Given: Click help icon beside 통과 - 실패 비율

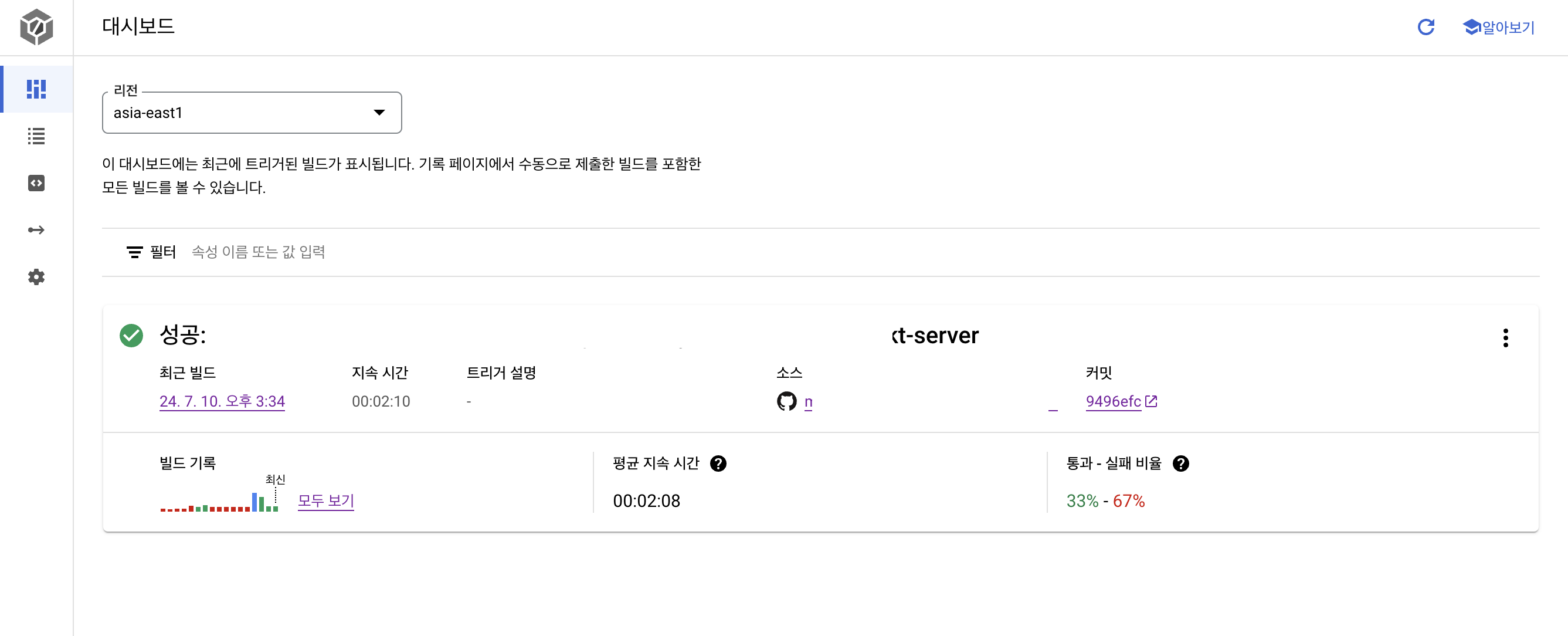Looking at the screenshot, I should 1181,464.
